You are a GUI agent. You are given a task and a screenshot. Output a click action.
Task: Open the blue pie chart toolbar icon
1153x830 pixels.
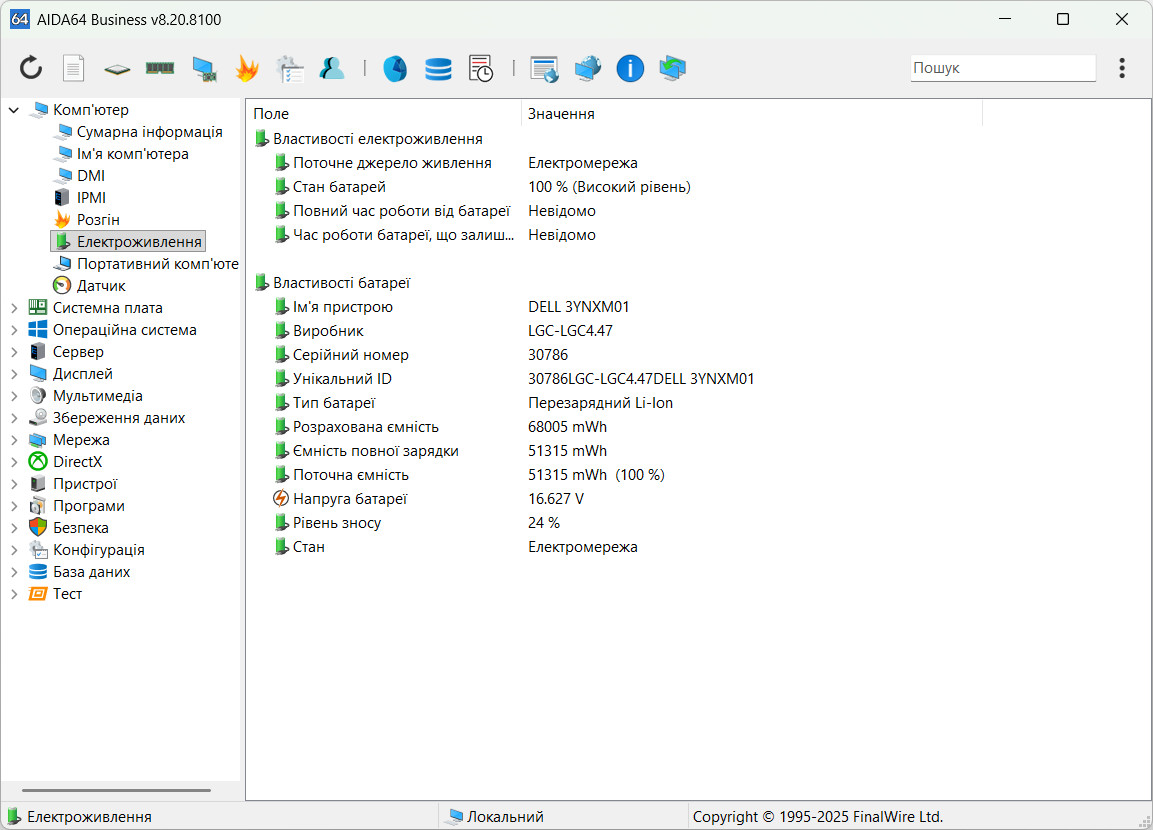395,68
